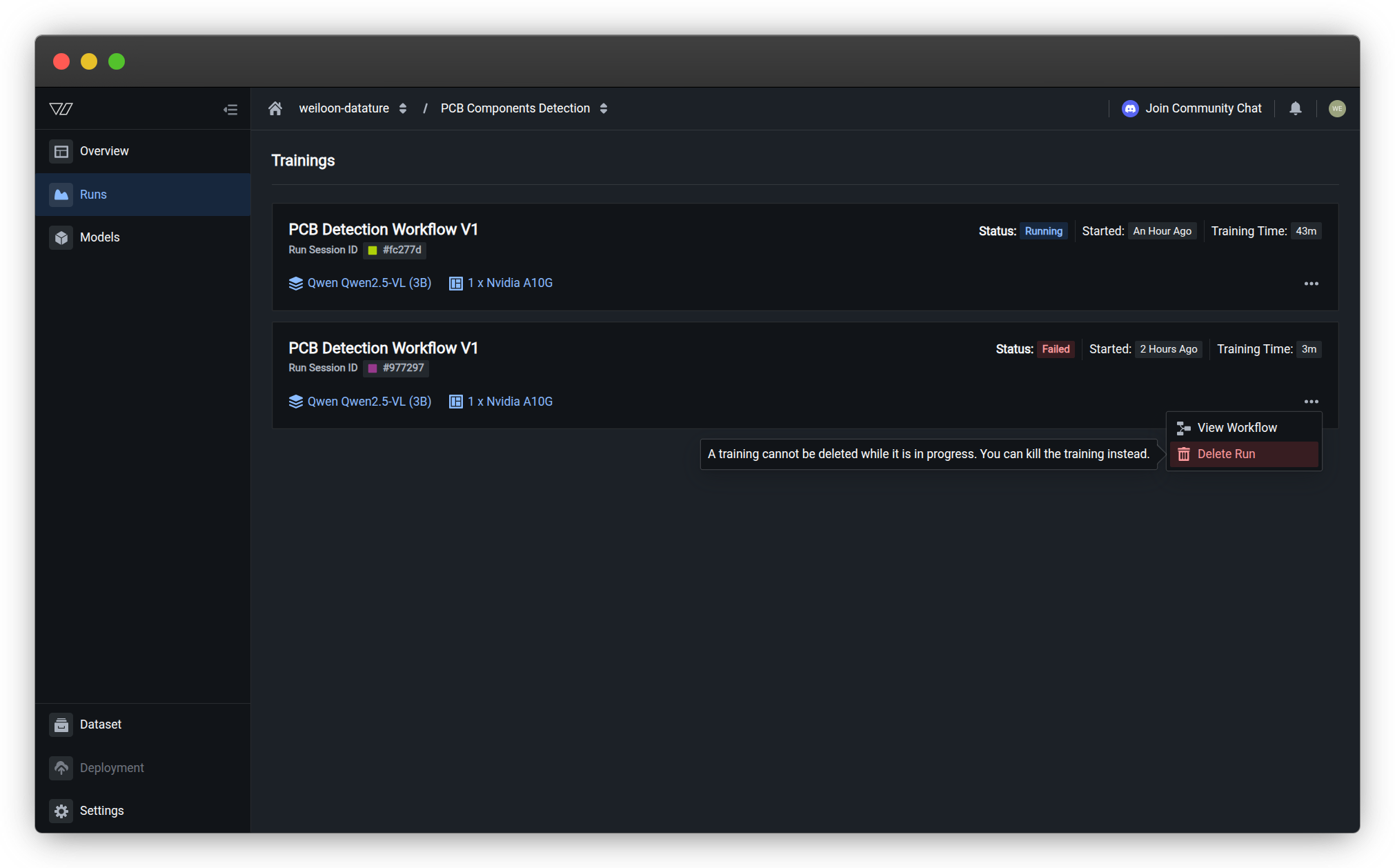
Task: Open the user avatar menu
Action: [x=1336, y=108]
